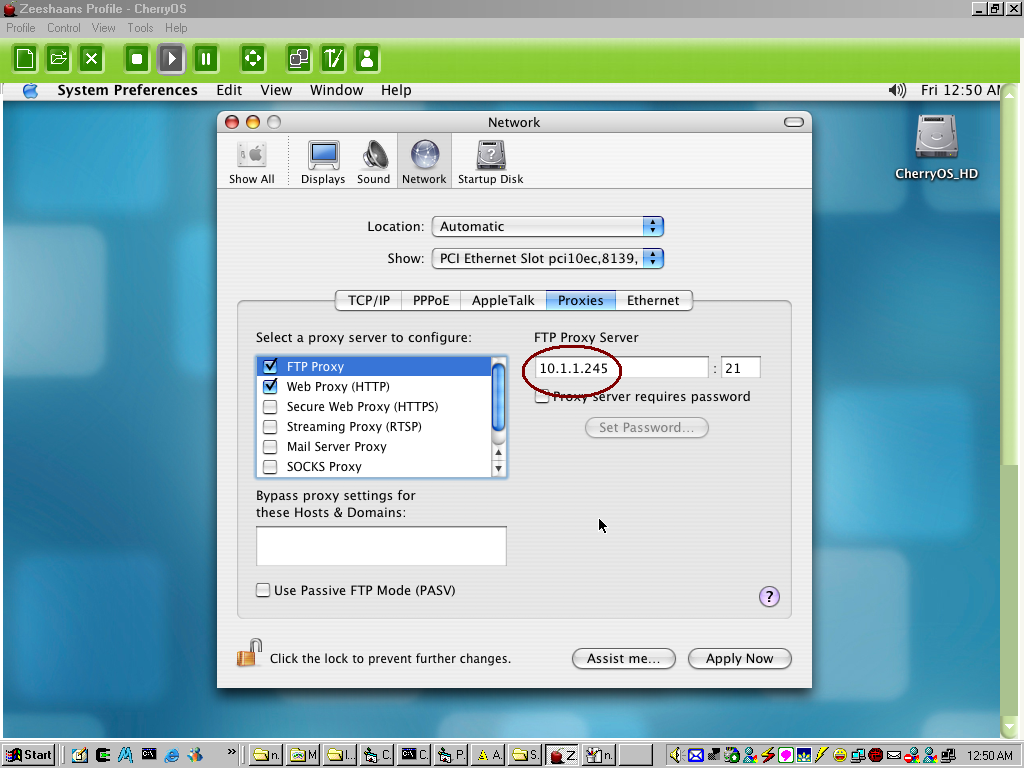
Task: Click the purple help question mark button
Action: click(x=769, y=596)
